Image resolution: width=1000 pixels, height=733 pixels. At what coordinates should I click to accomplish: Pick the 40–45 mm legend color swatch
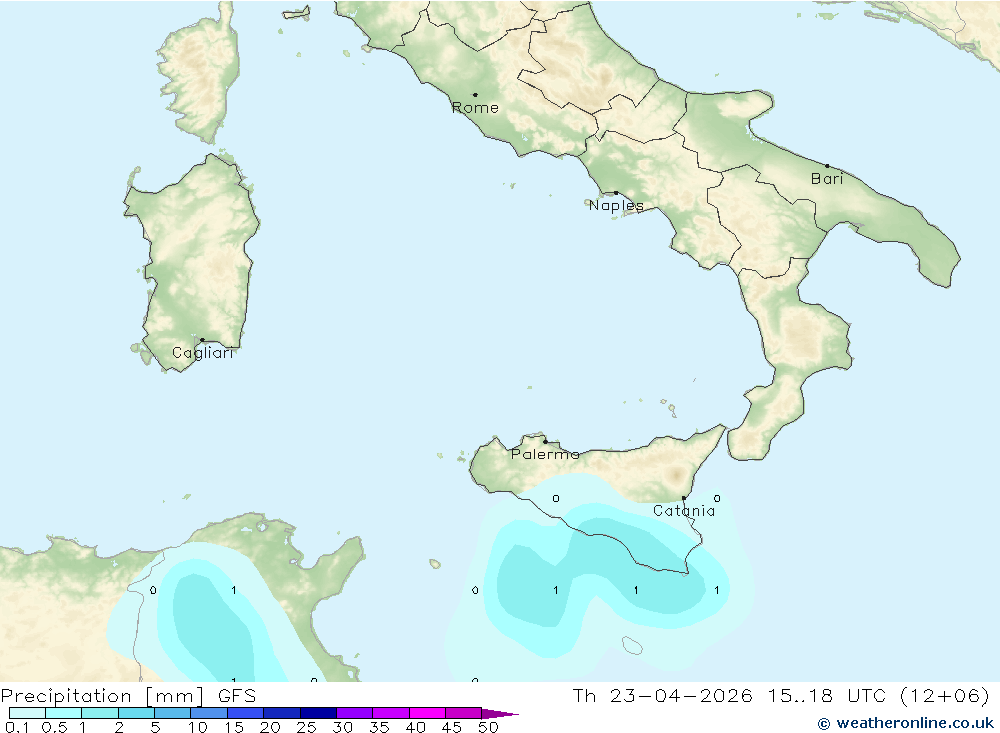click(427, 713)
